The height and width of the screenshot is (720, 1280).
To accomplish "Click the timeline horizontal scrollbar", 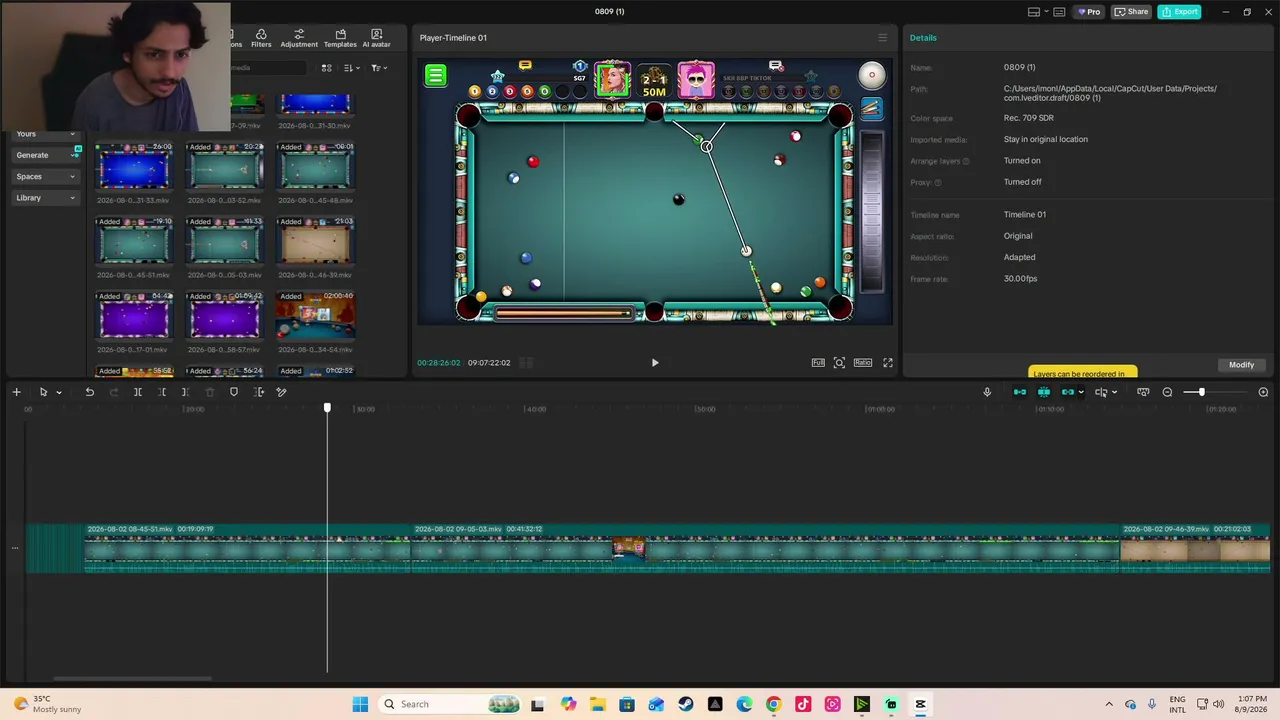I will tap(132, 678).
